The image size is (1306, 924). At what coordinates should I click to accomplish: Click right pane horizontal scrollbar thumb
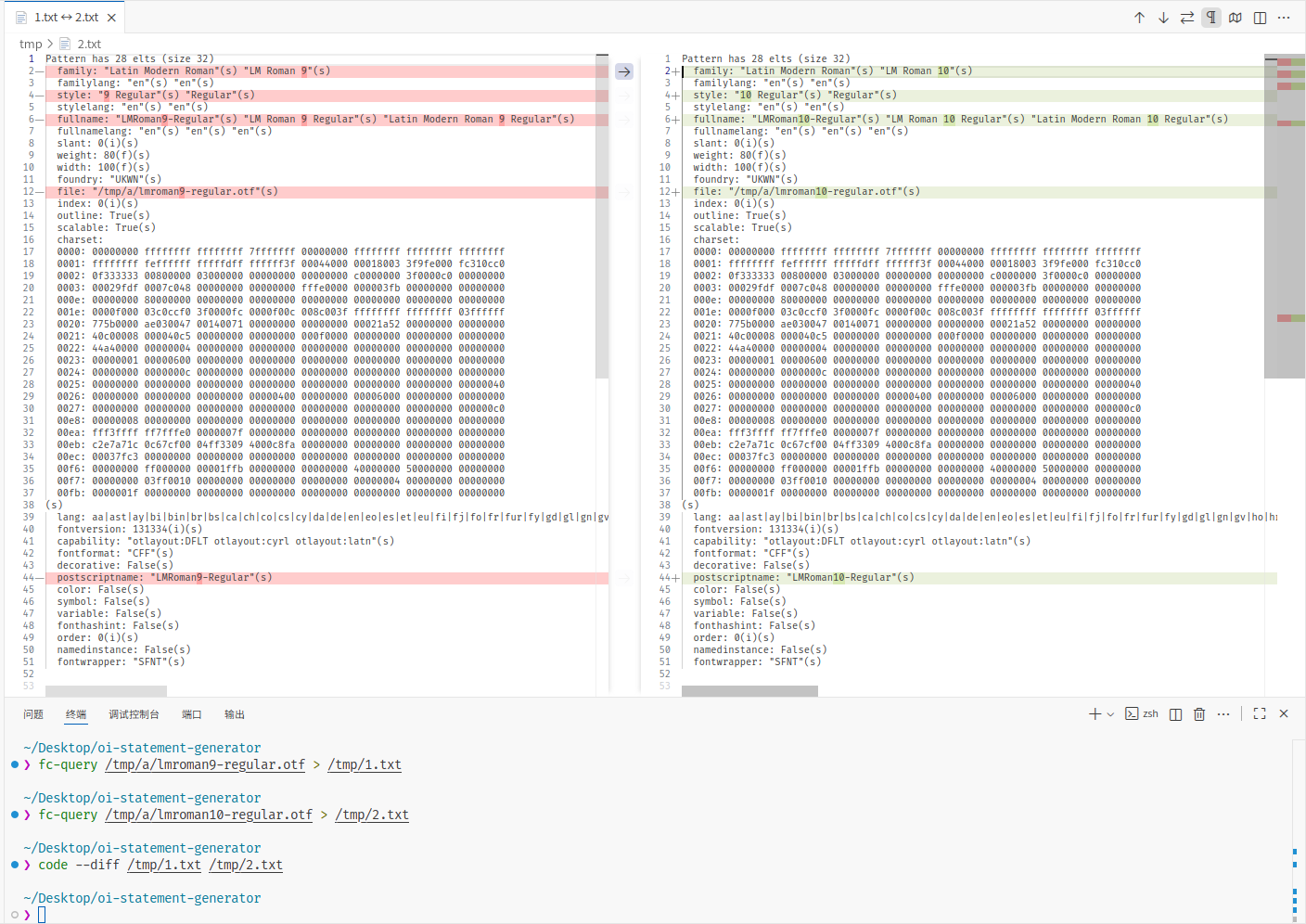749,691
